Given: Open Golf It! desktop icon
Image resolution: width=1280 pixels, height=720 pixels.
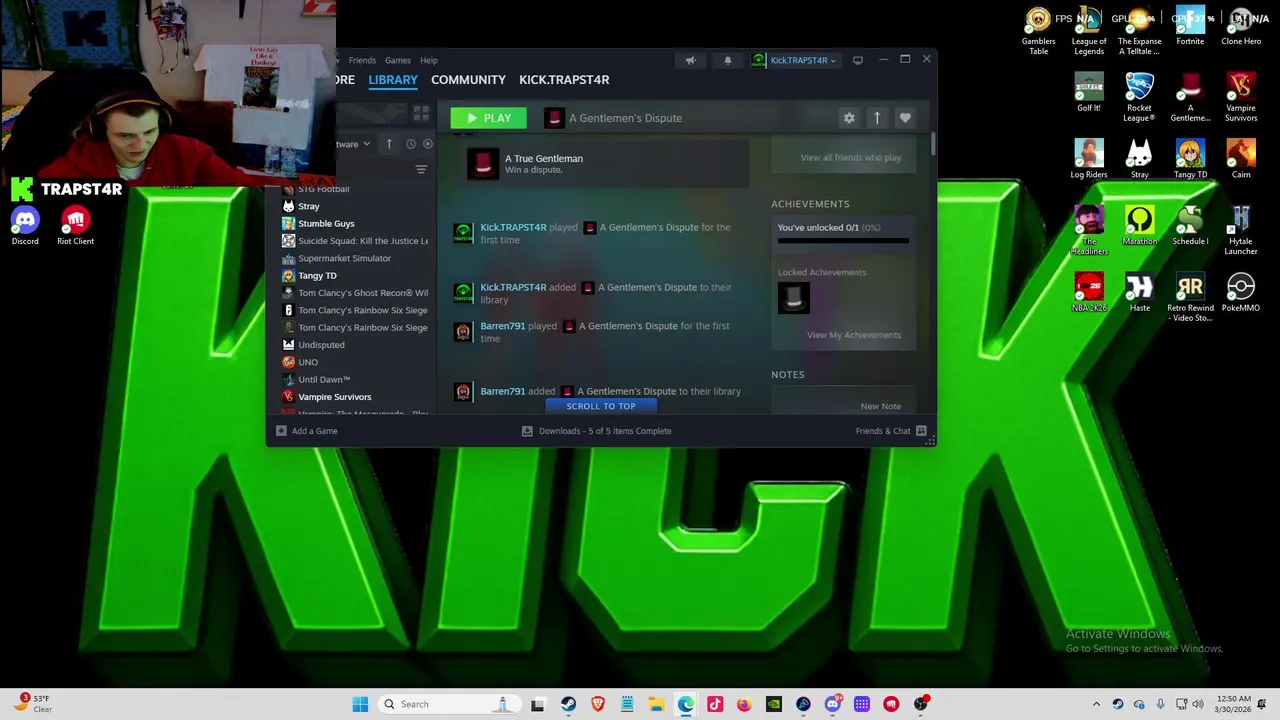Looking at the screenshot, I should pyautogui.click(x=1089, y=93).
